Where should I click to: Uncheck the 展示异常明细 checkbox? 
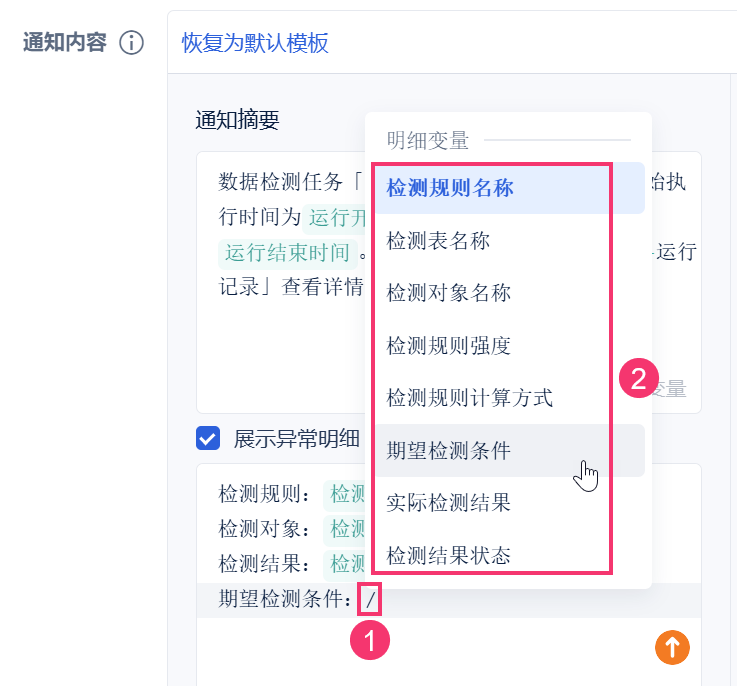[208, 438]
